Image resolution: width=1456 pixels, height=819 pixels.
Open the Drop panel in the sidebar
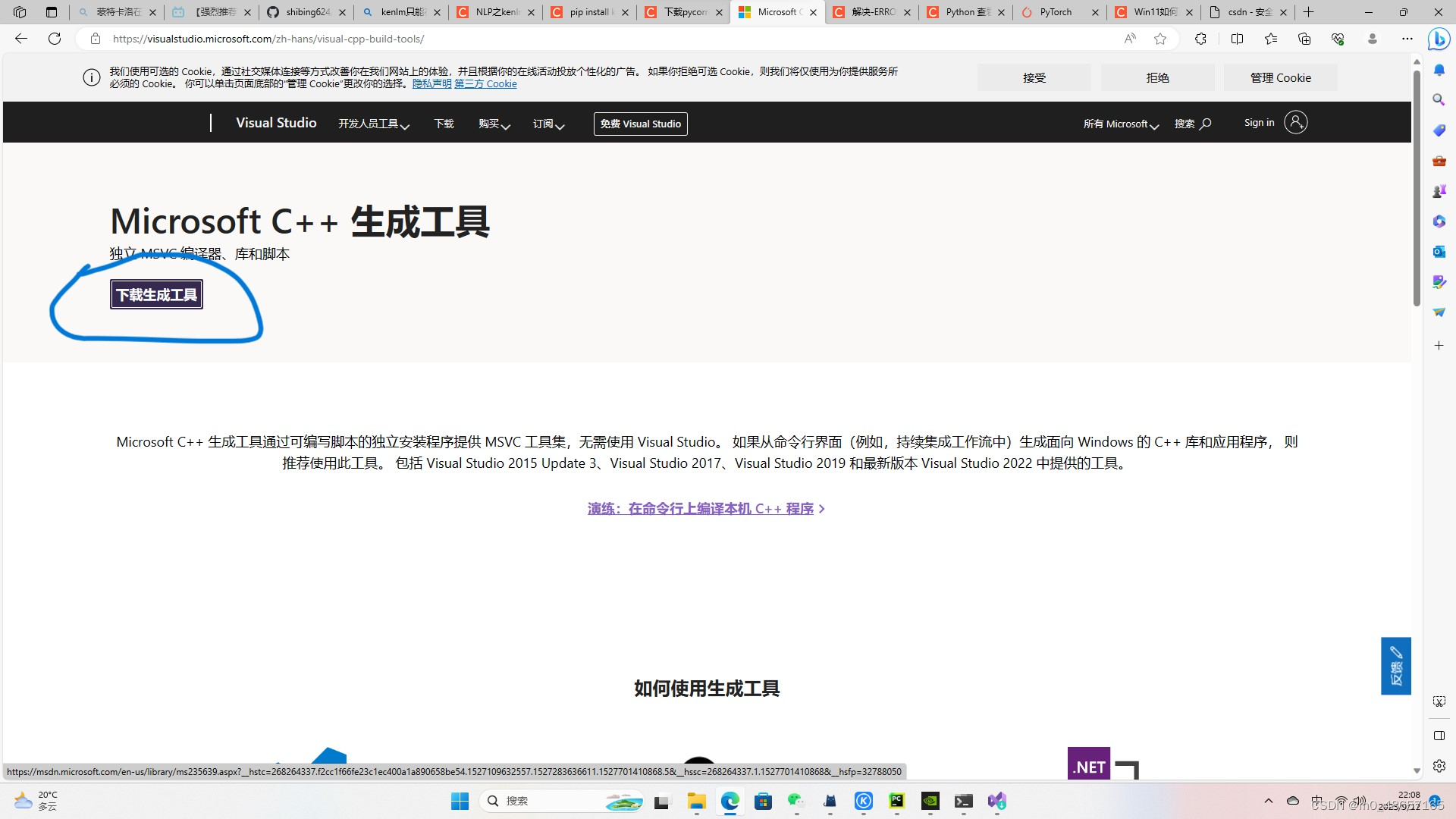(1439, 312)
